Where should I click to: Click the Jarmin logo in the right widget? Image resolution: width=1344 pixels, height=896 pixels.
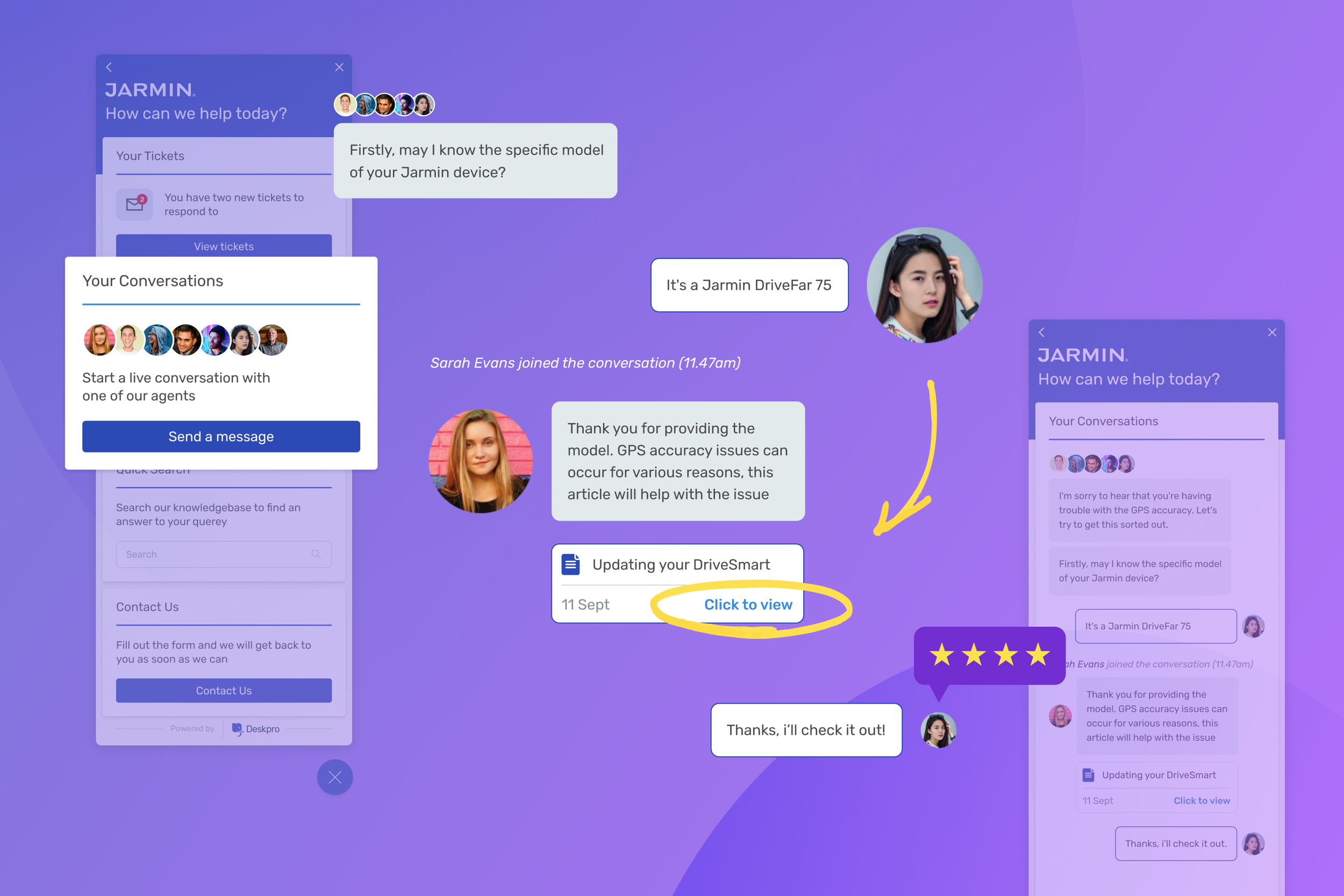[x=1083, y=355]
